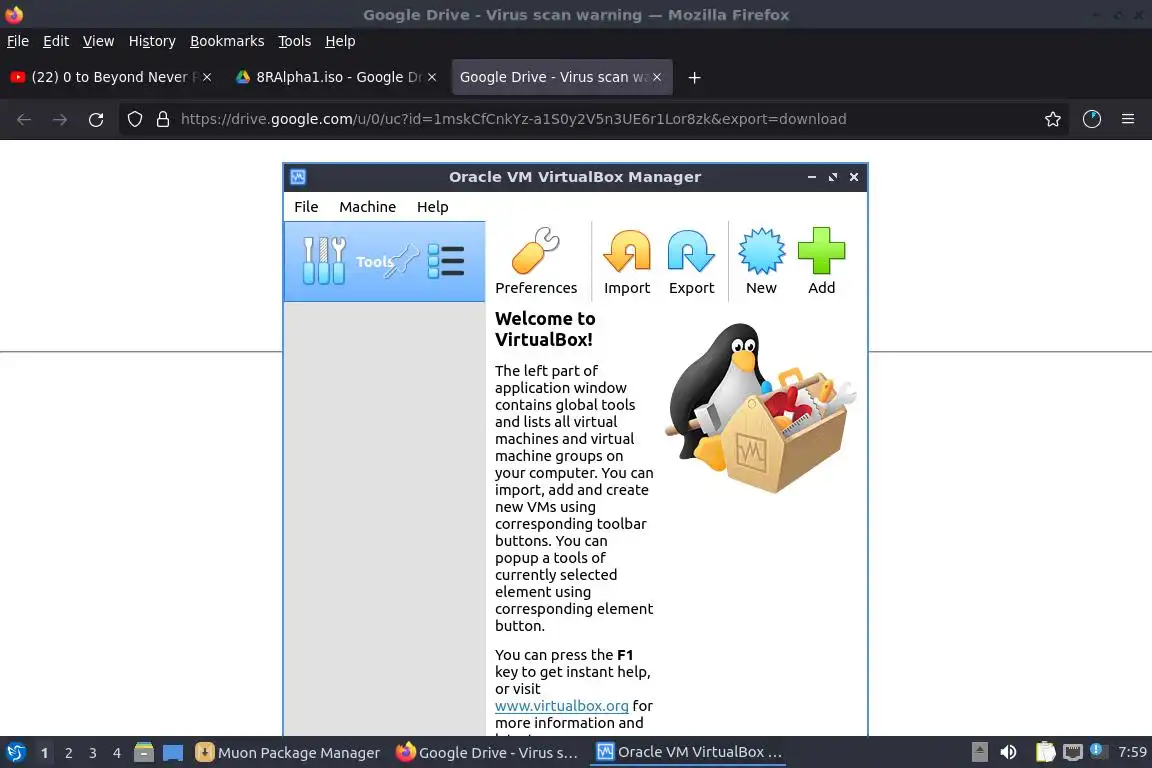
Task: Create a New virtual machine
Action: coord(761,262)
